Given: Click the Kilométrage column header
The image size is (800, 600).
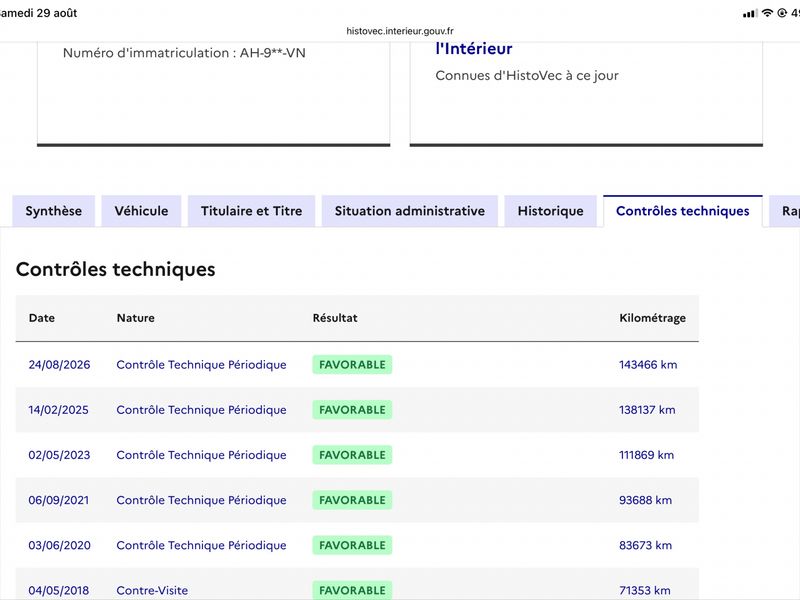Looking at the screenshot, I should coord(653,318).
